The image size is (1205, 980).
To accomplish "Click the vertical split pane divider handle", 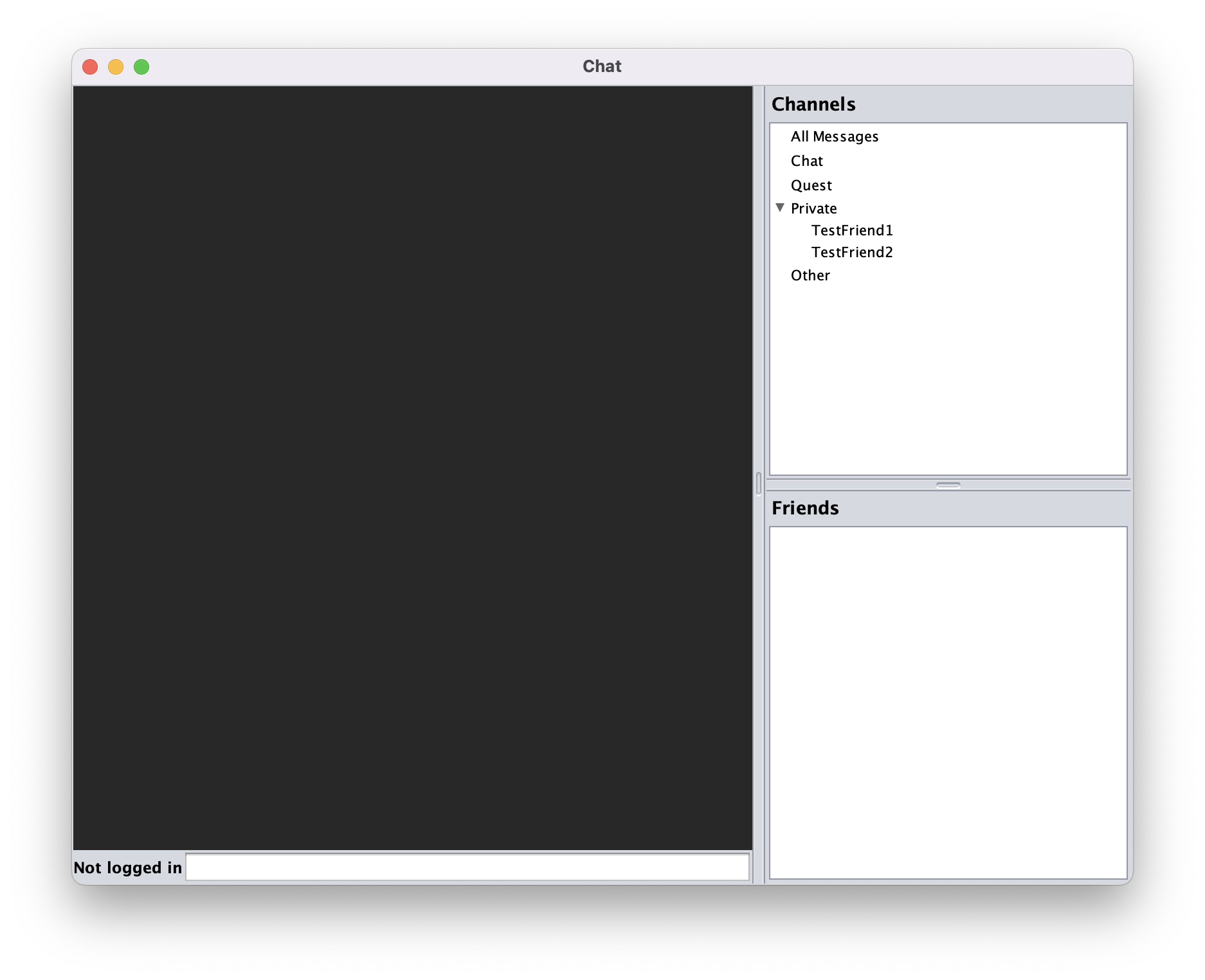I will click(759, 484).
